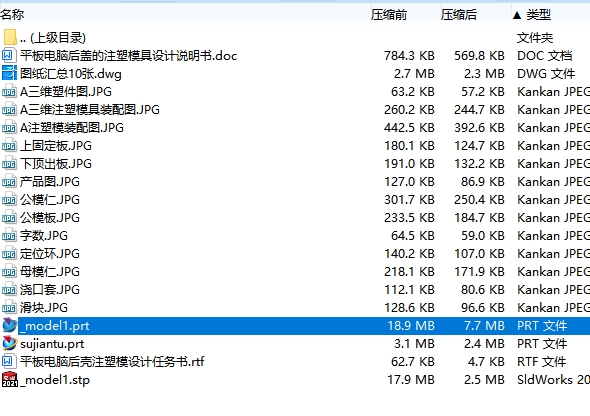Click the parent directory folder icon

click(x=10, y=37)
